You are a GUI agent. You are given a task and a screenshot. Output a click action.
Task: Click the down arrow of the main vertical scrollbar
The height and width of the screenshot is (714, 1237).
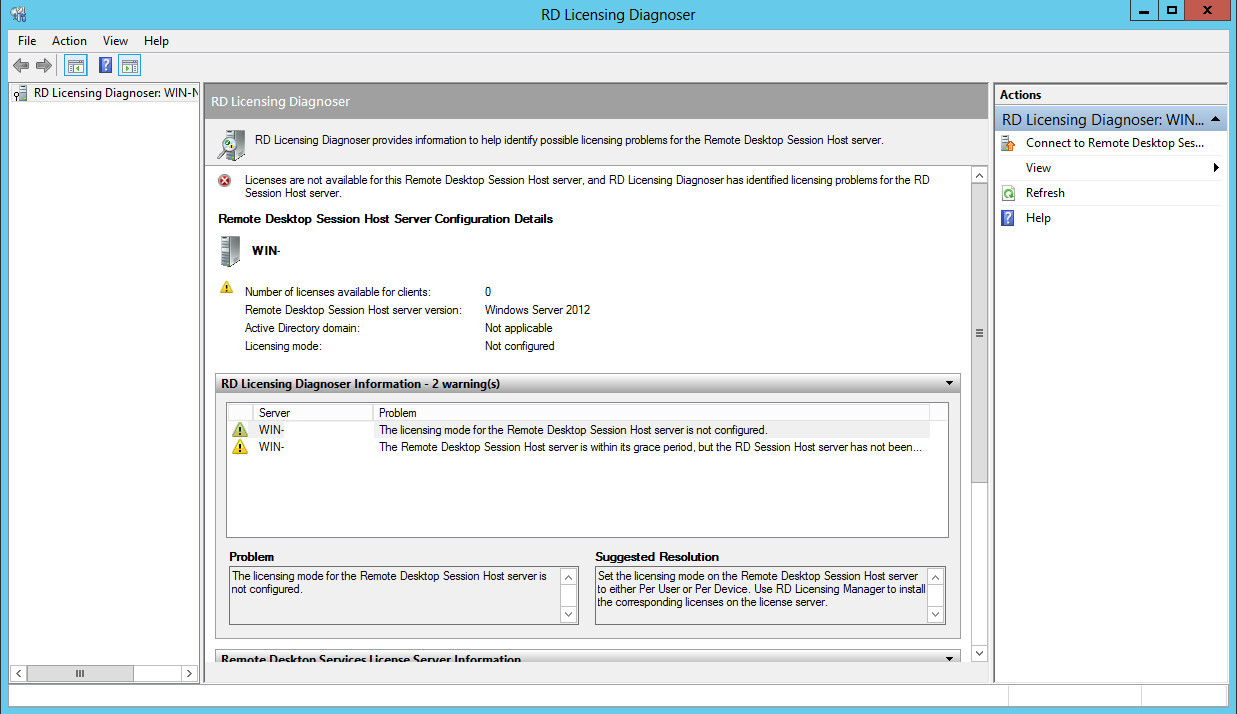pyautogui.click(x=979, y=652)
